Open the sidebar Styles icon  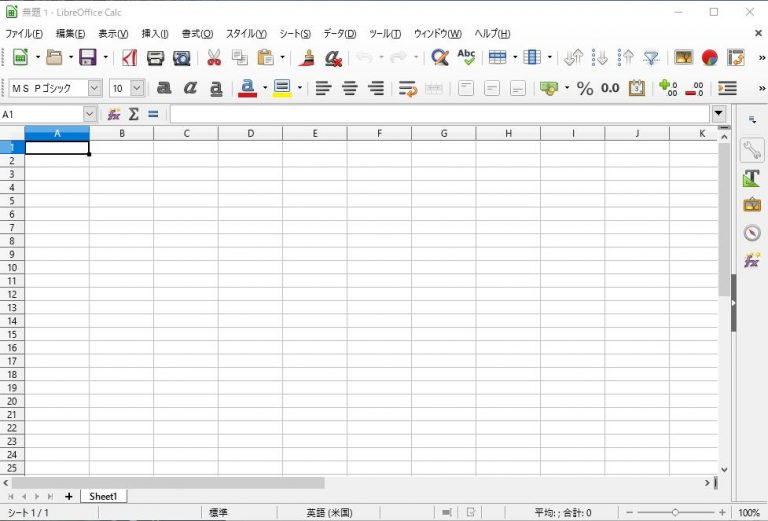tap(752, 178)
